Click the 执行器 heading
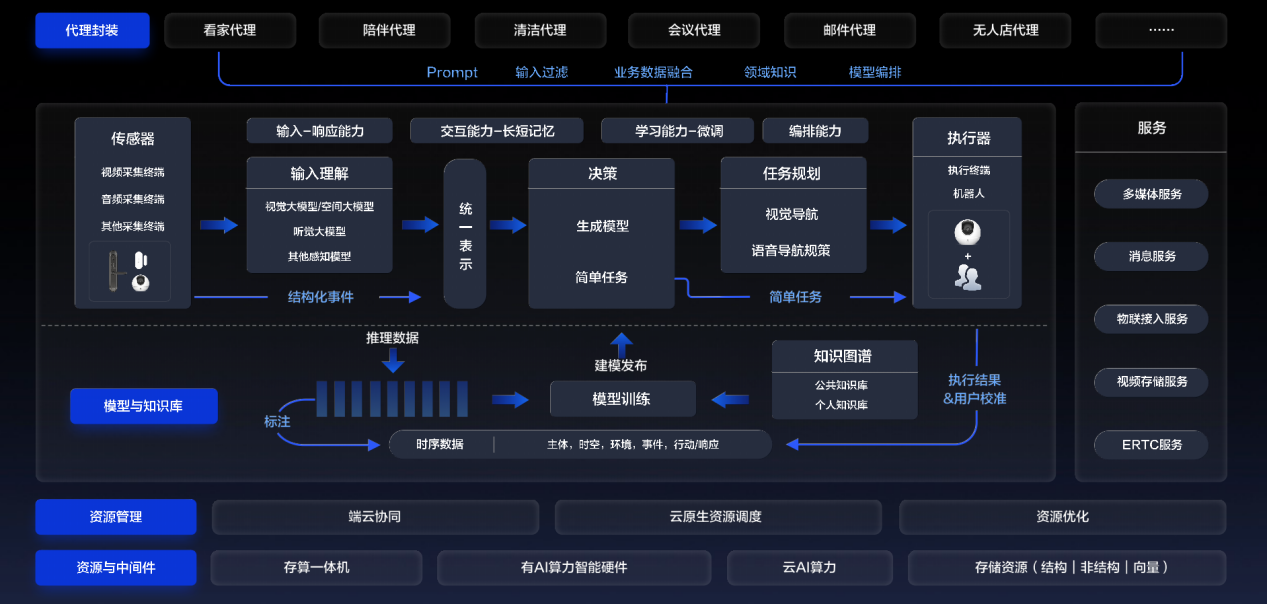The image size is (1267, 604). (968, 138)
